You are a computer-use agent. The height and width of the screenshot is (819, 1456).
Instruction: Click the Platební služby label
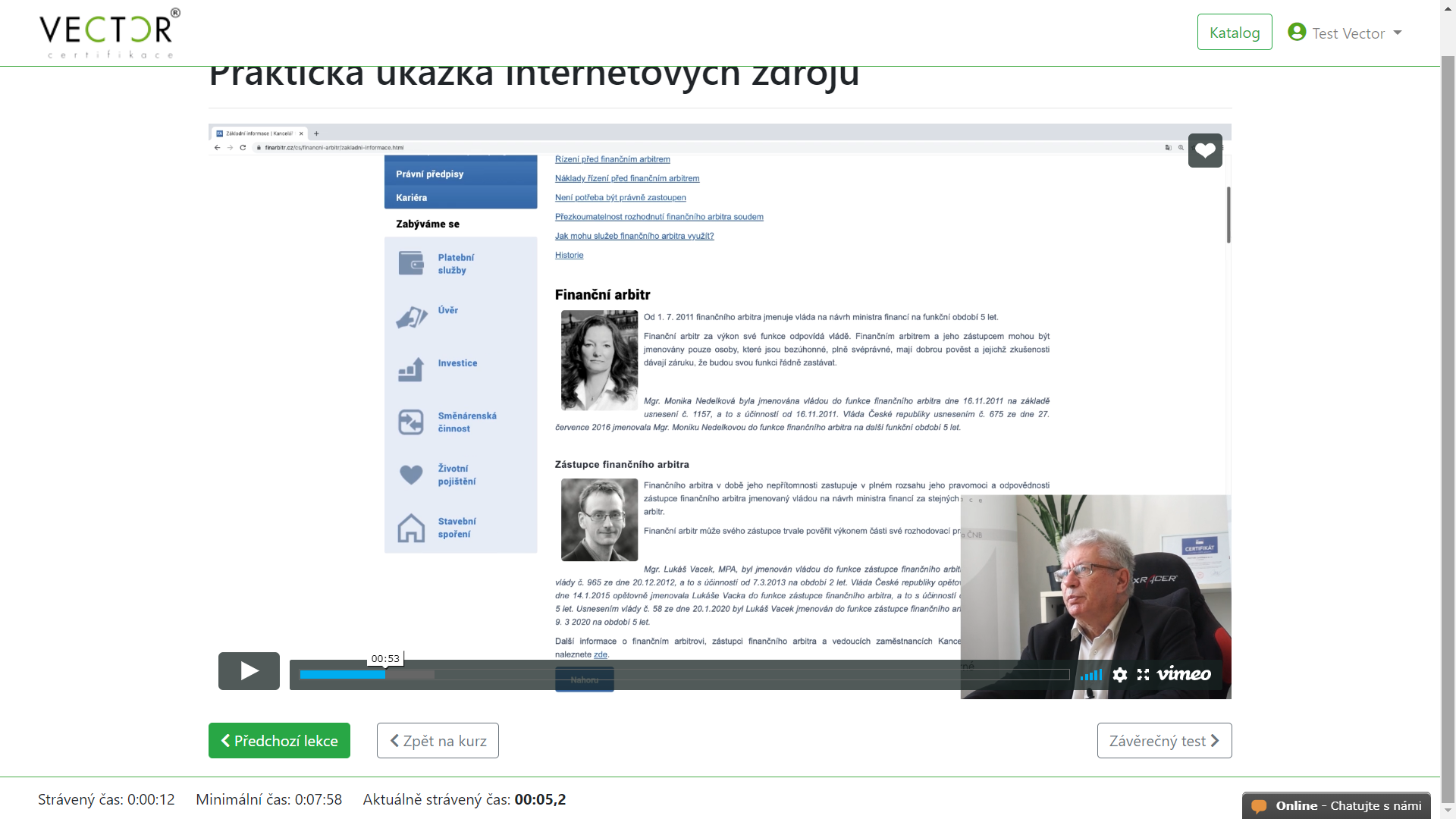point(456,264)
